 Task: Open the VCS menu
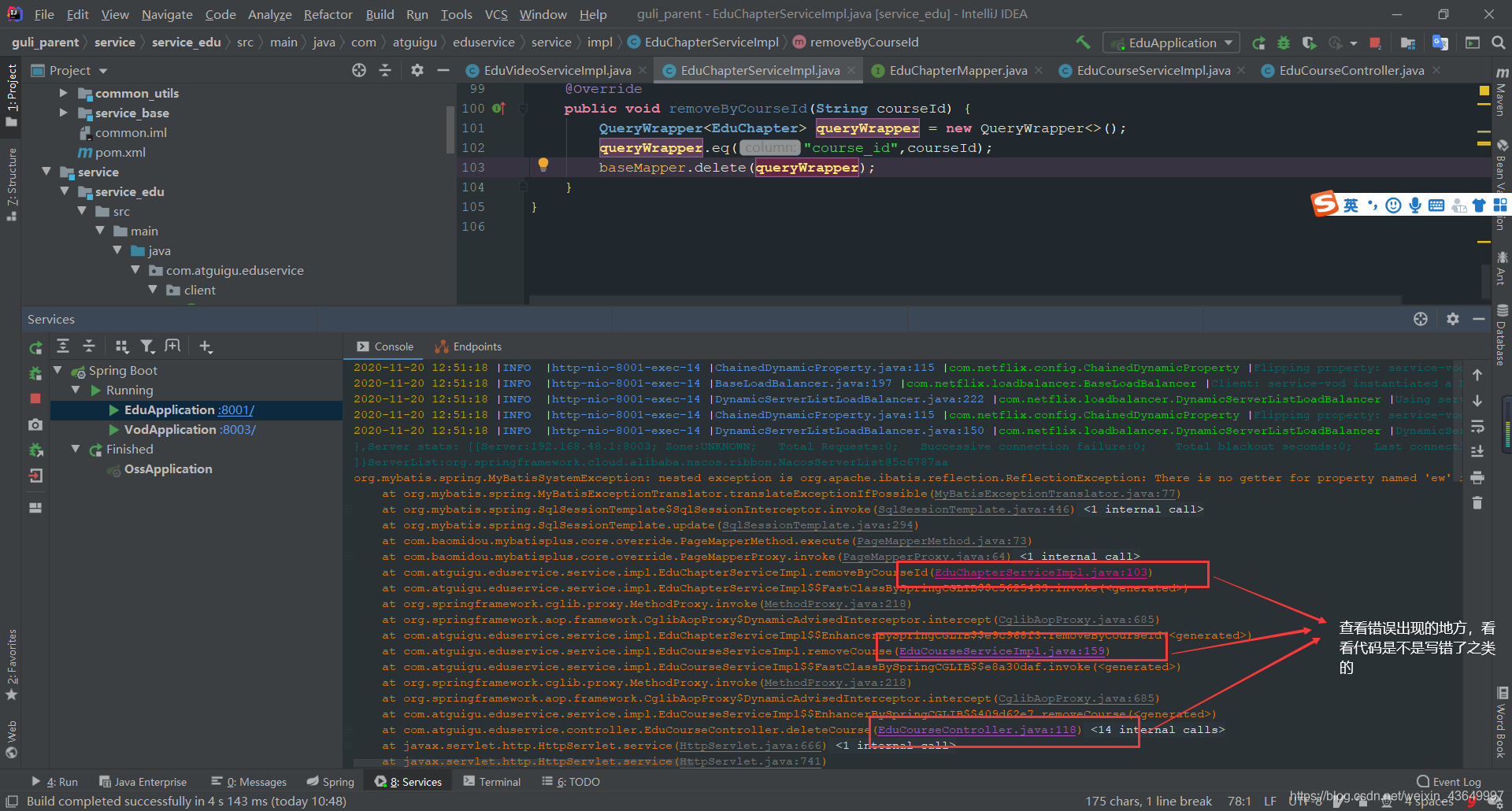496,14
